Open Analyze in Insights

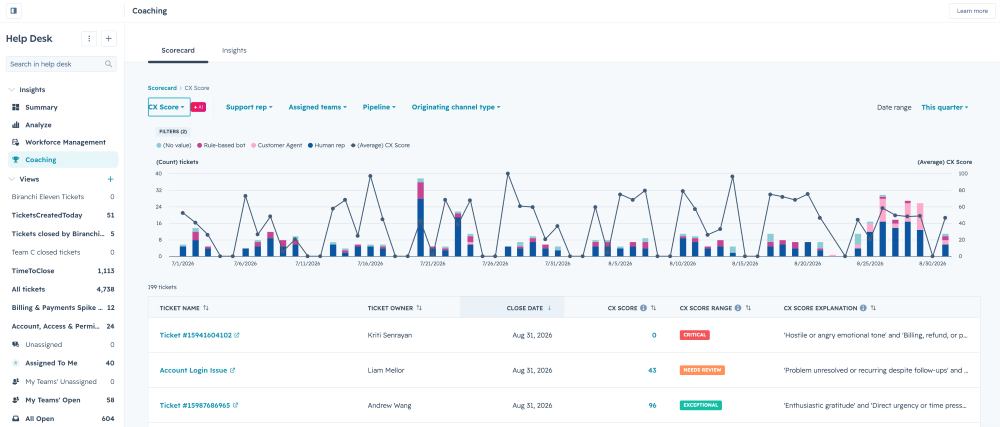pyautogui.click(x=38, y=125)
